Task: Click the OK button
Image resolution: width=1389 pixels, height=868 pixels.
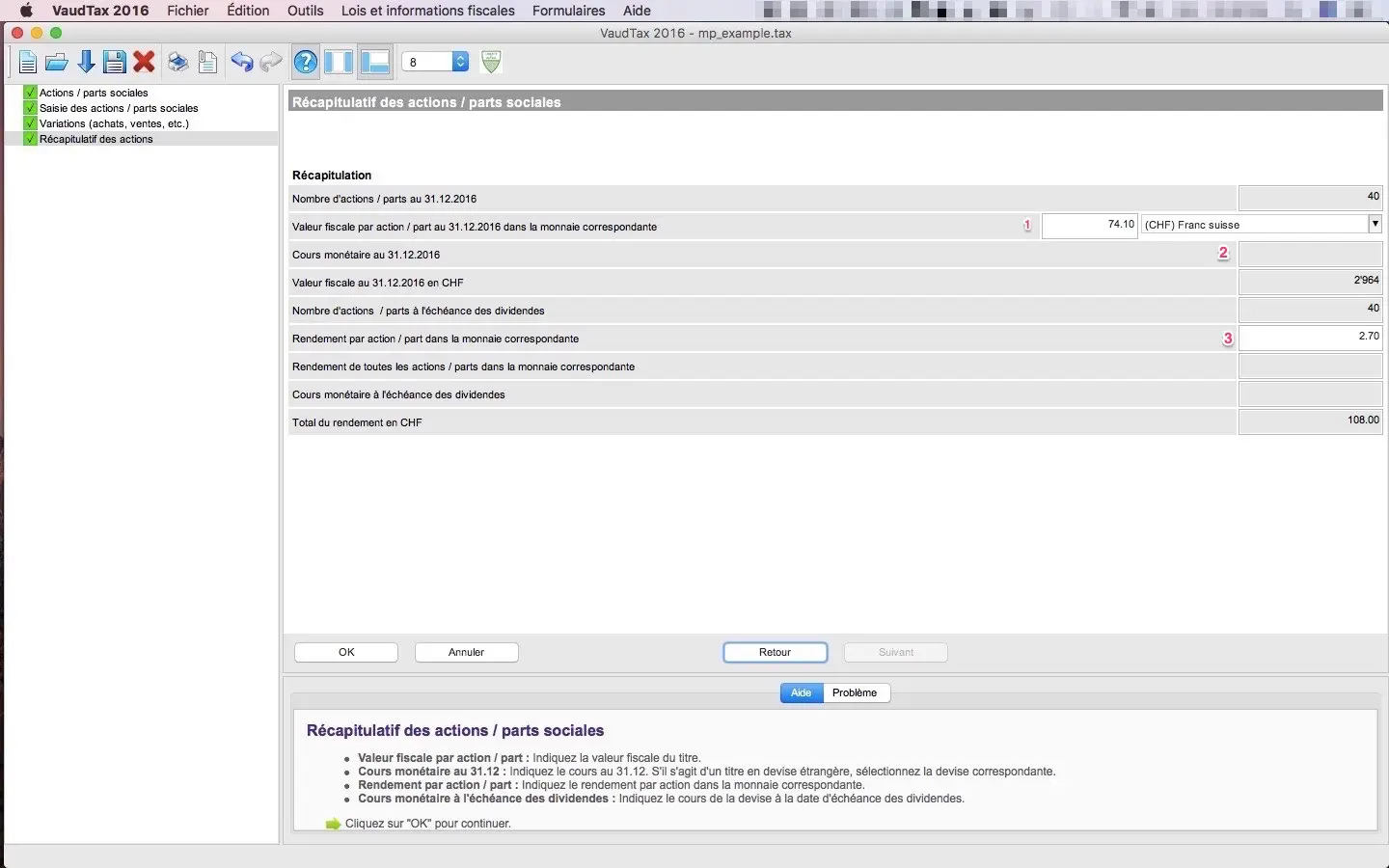Action: tap(346, 652)
